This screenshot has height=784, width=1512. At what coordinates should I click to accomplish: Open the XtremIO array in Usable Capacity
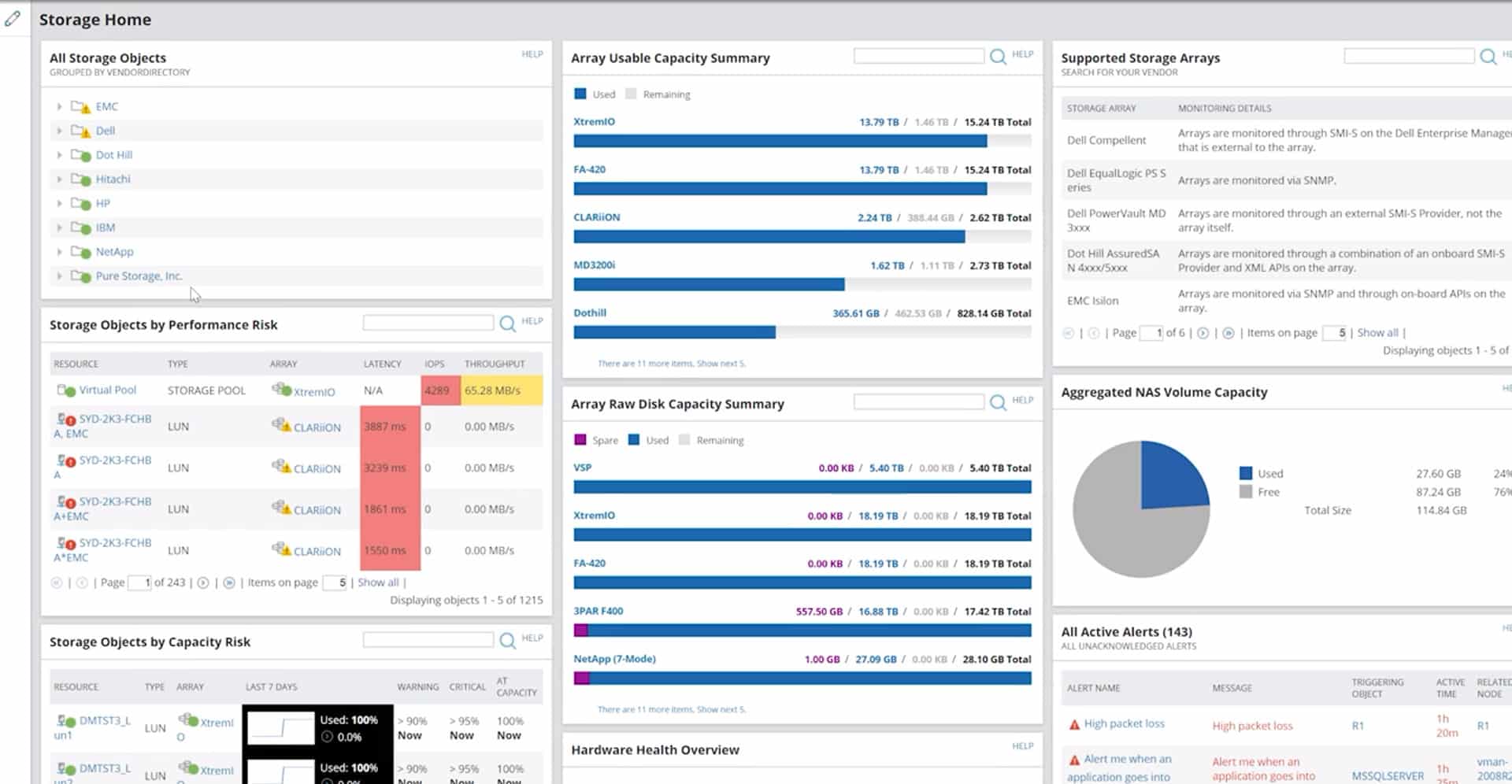tap(594, 122)
